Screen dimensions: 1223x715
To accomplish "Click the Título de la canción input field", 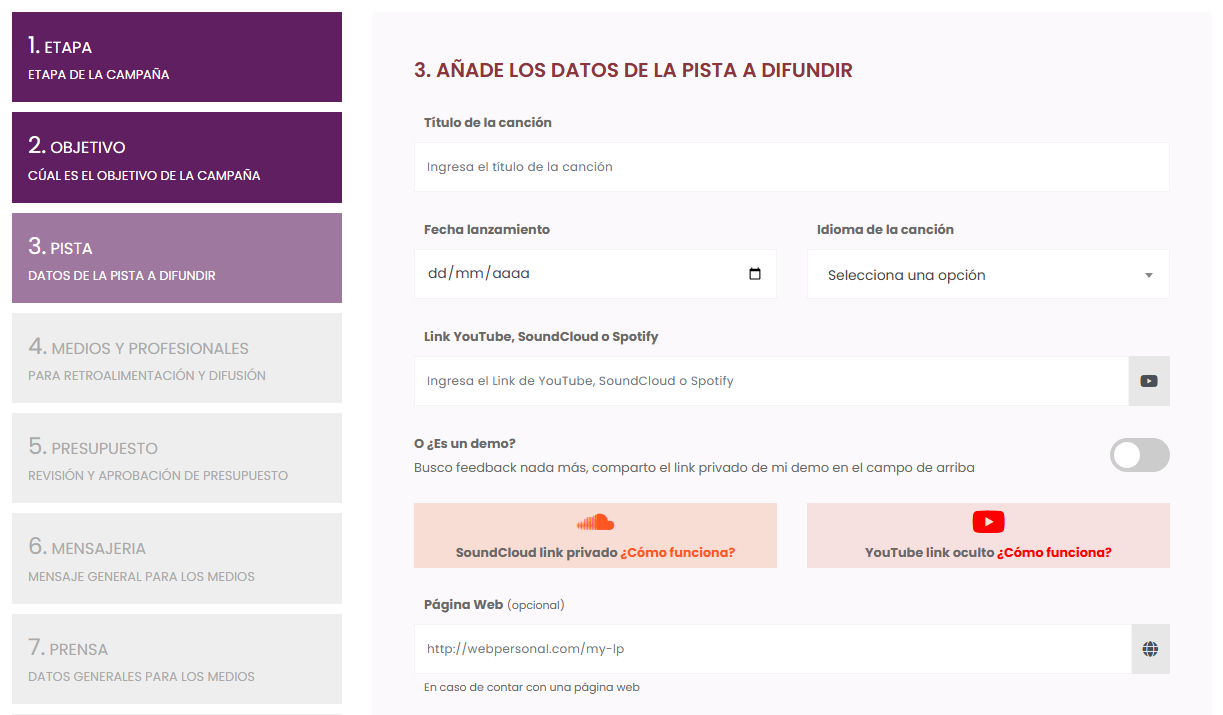I will click(791, 166).
